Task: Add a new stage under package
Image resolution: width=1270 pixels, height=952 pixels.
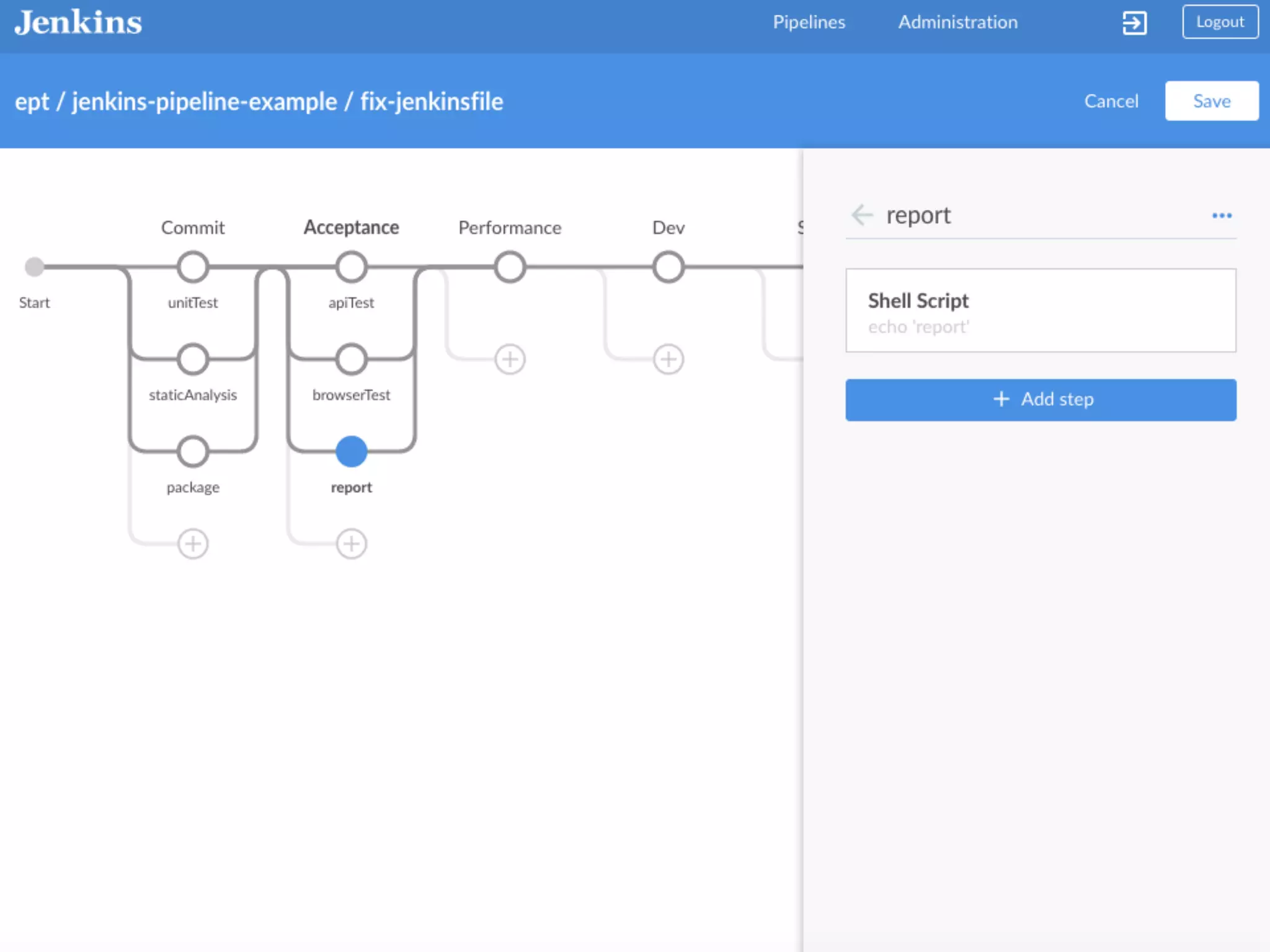Action: point(193,544)
